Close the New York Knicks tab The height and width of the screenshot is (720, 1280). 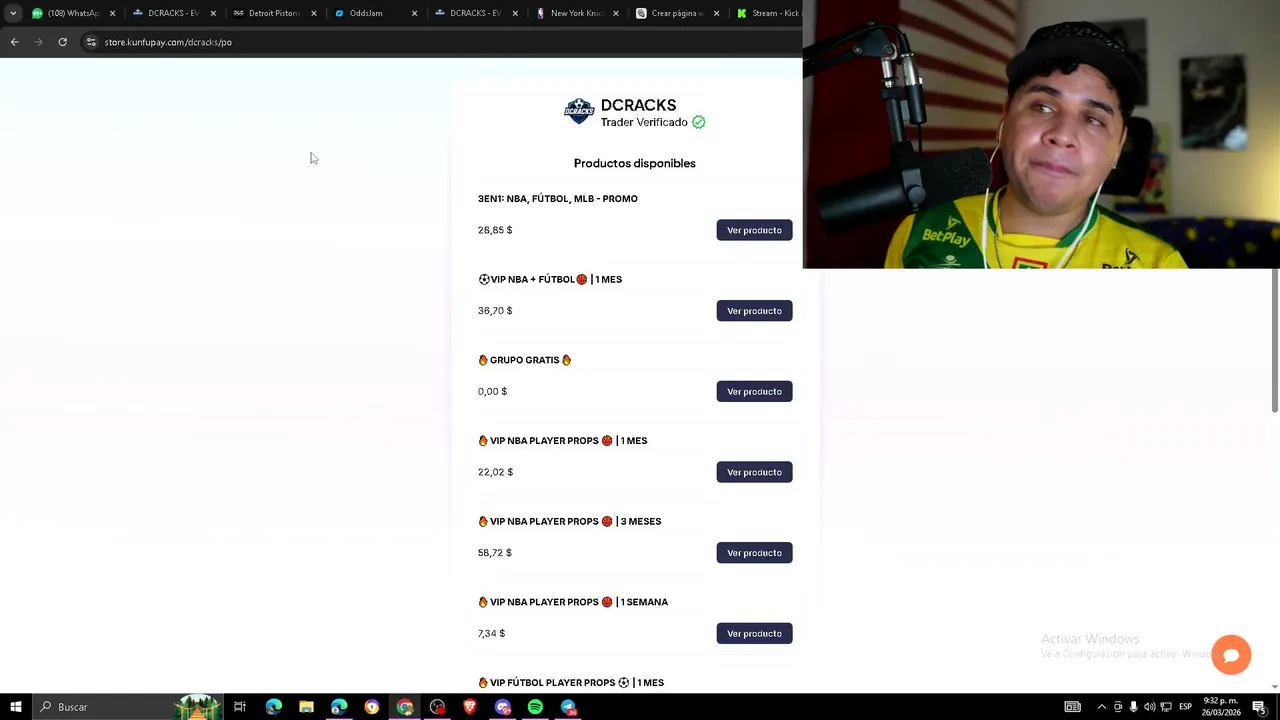coord(616,13)
